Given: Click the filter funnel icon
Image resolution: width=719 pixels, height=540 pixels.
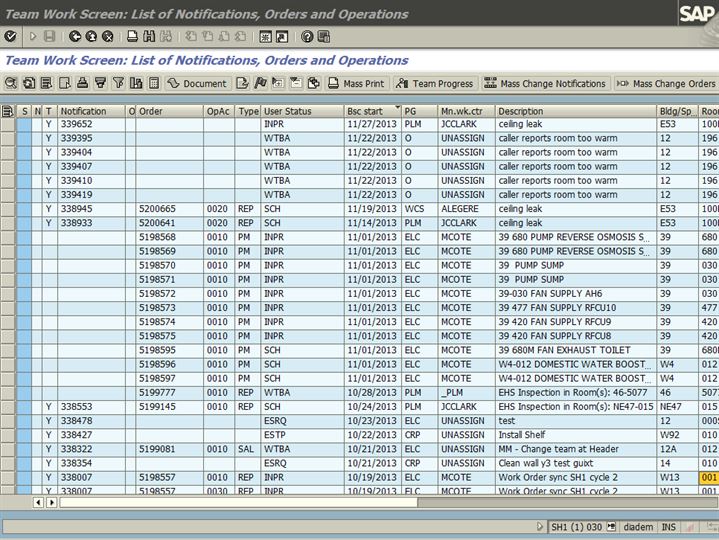Looking at the screenshot, I should click(119, 83).
